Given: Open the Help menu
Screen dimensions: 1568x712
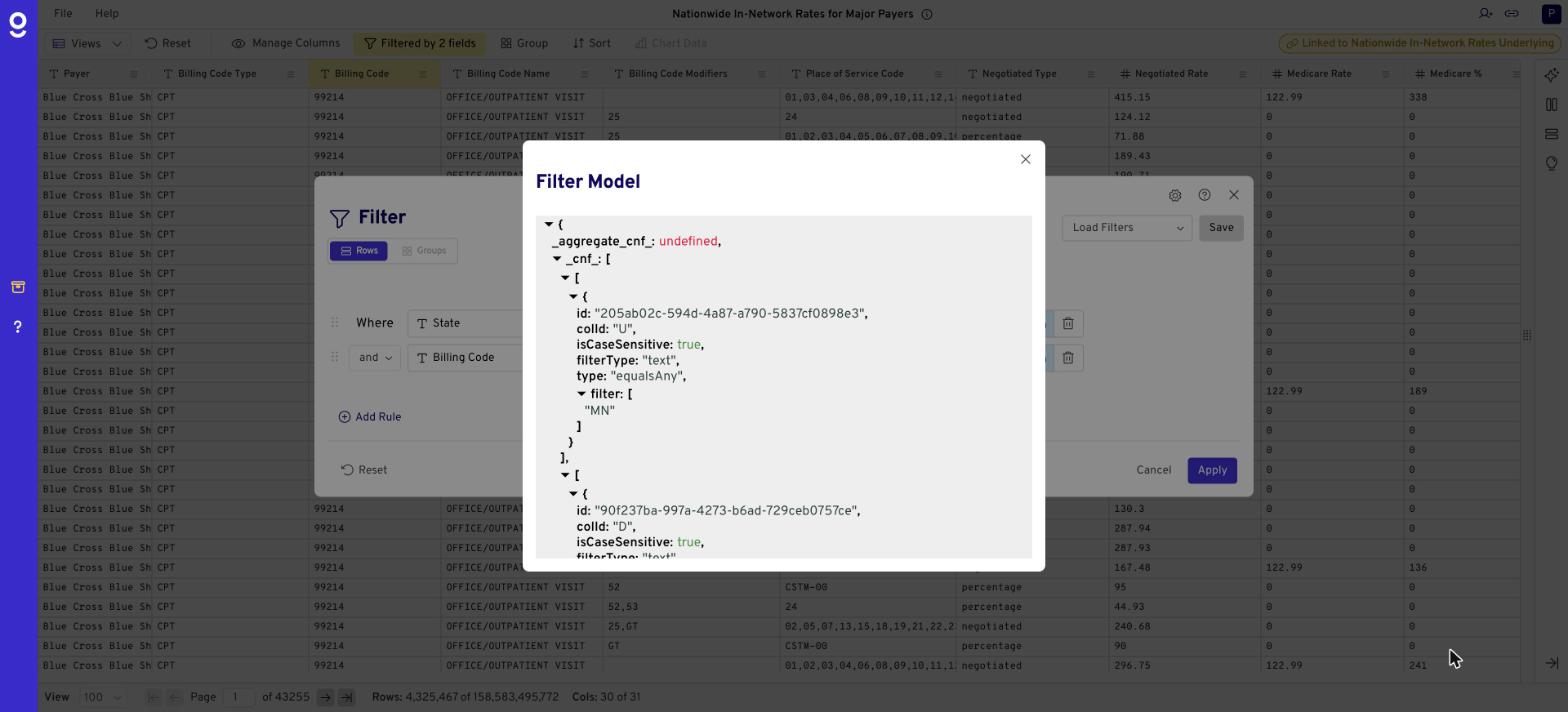Looking at the screenshot, I should 106,14.
